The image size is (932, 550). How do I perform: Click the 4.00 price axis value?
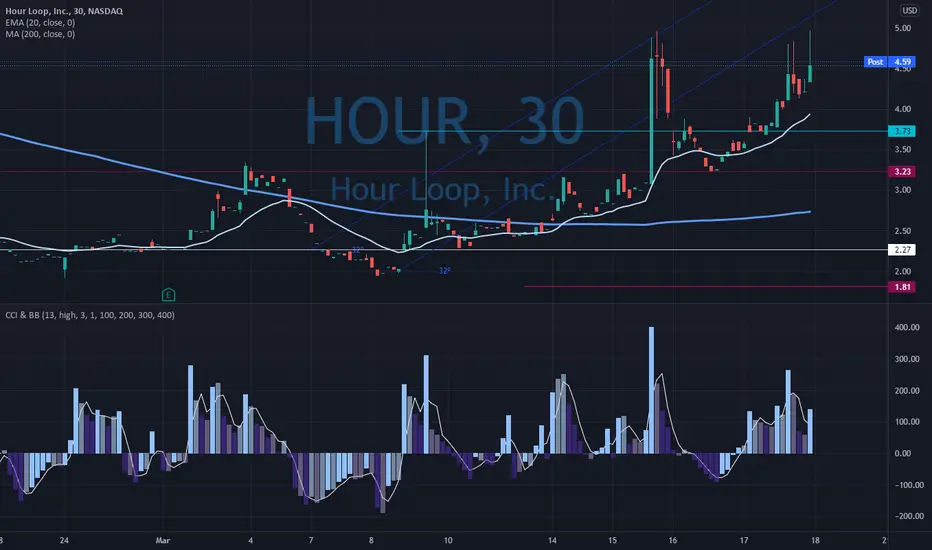click(902, 109)
